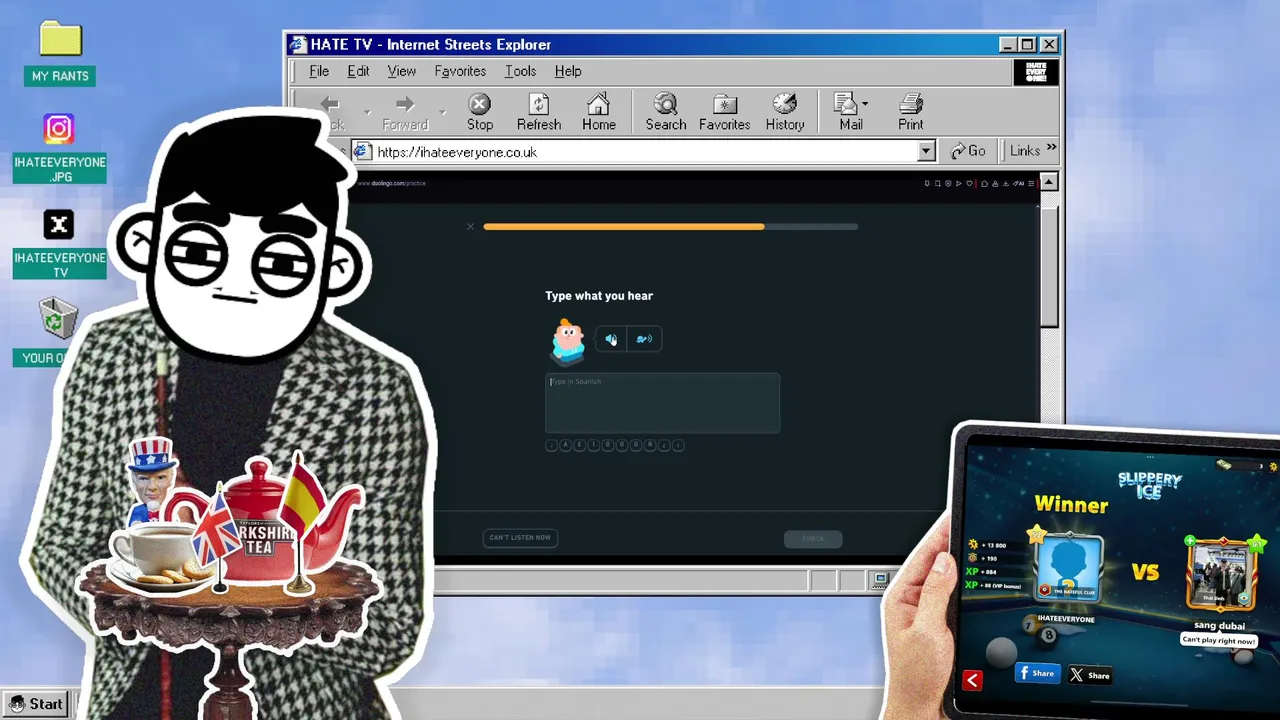Tap the Facebook Share button

(1037, 674)
